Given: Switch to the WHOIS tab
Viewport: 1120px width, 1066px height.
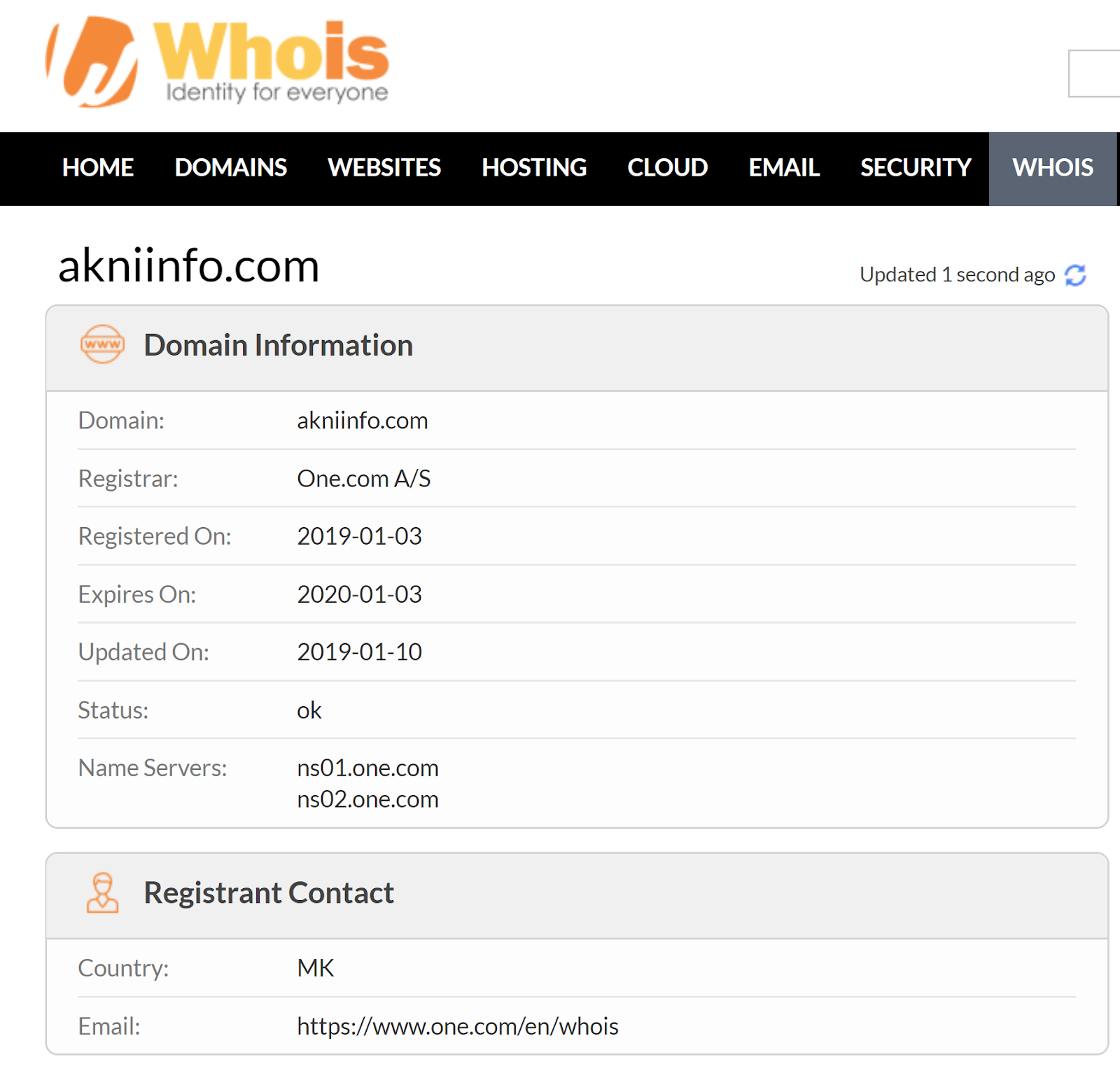Looking at the screenshot, I should pos(1053,168).
